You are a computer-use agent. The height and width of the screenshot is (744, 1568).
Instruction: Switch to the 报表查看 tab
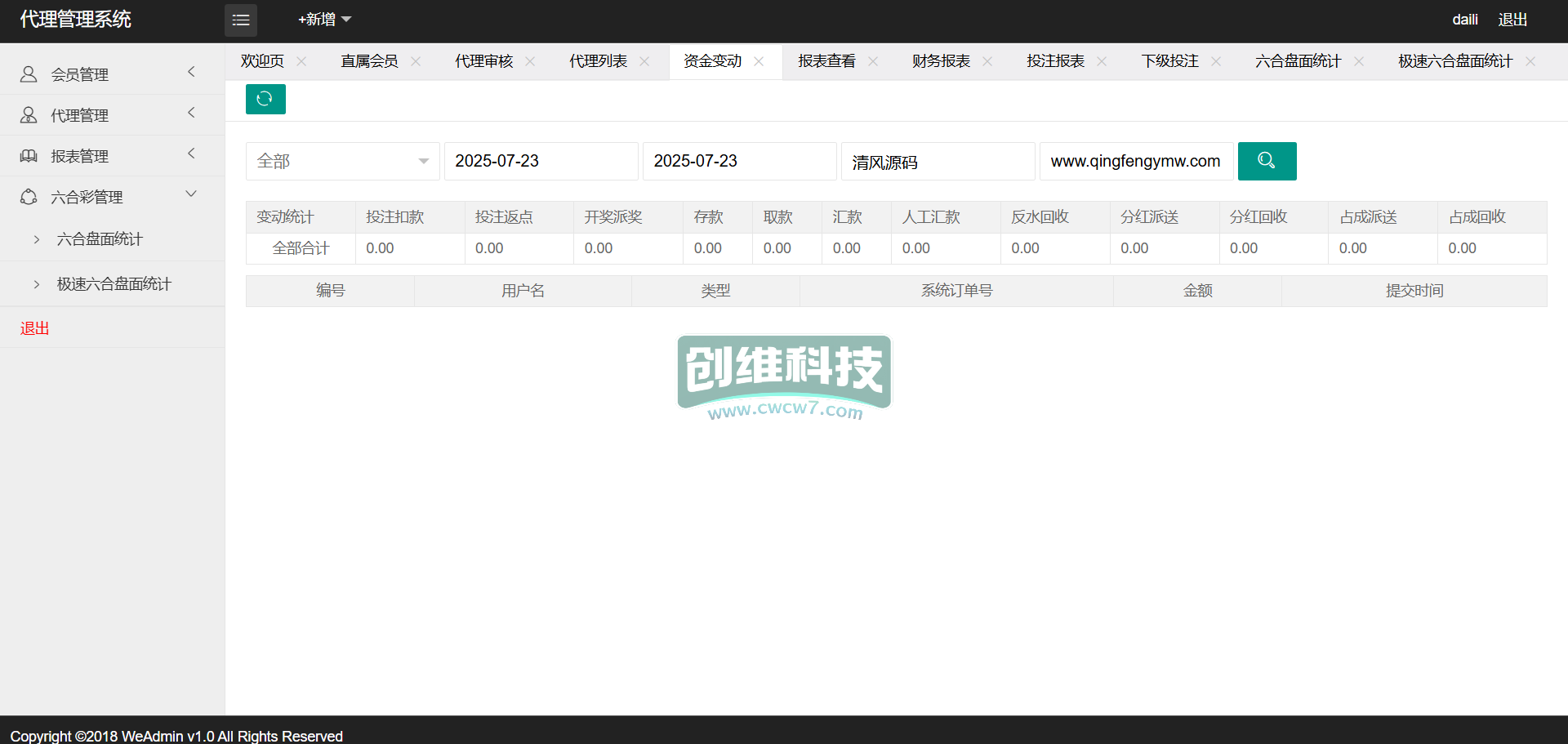click(x=826, y=61)
